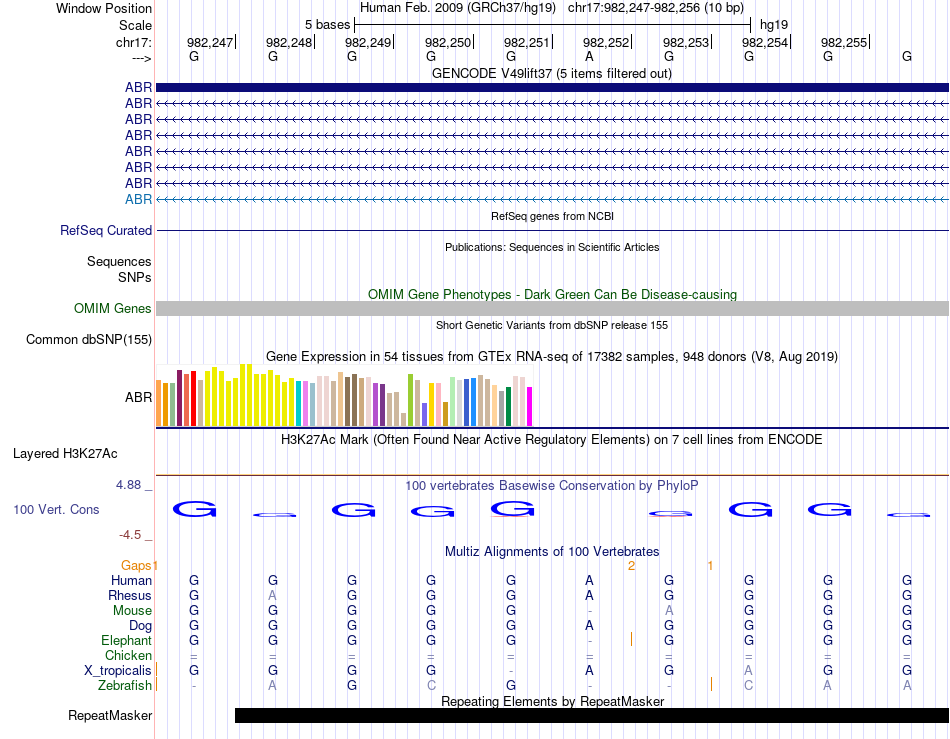Click the '5 bases' scale text
The height and width of the screenshot is (739, 950).
327,25
